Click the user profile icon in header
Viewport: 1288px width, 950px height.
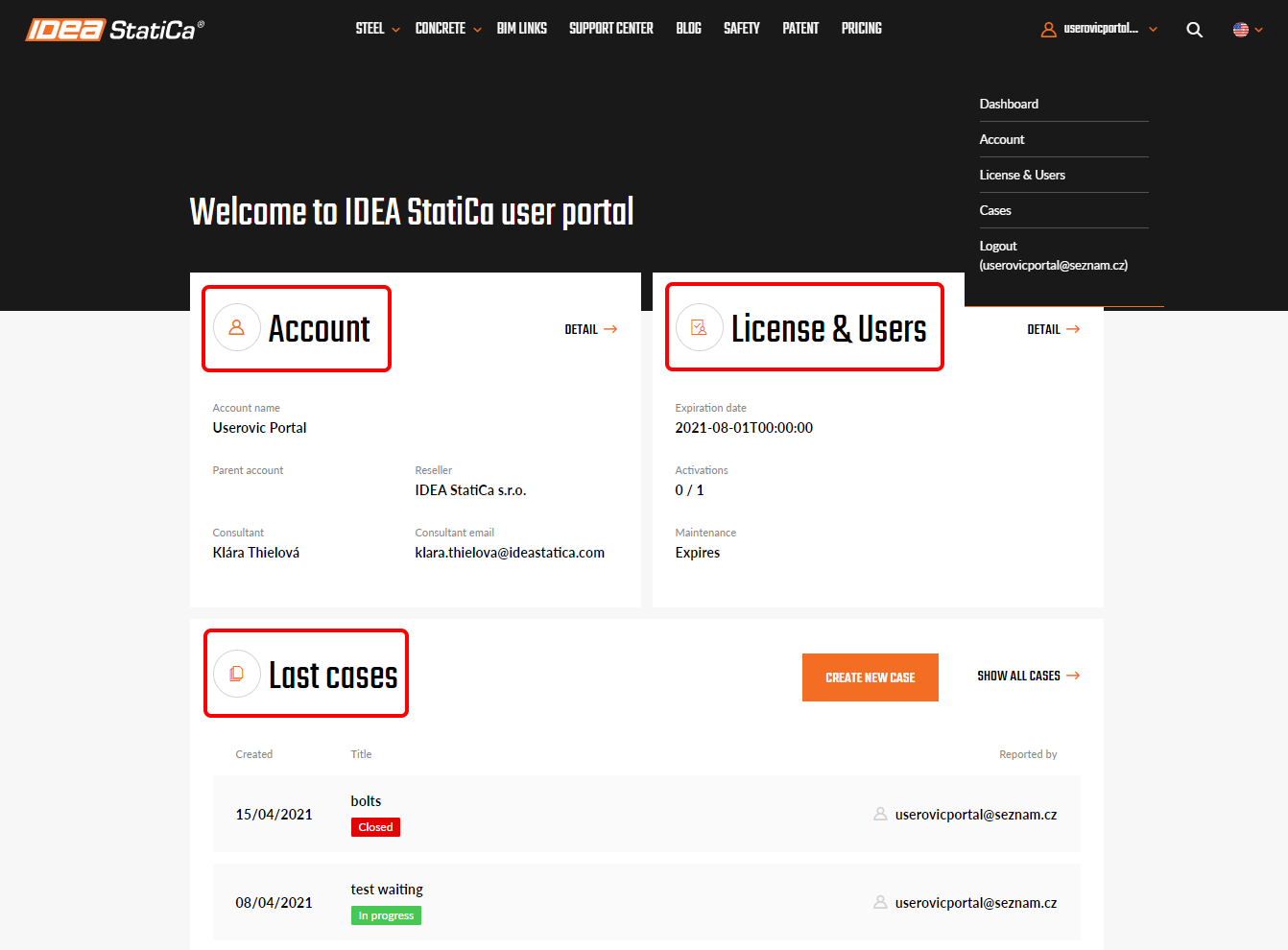1048,30
